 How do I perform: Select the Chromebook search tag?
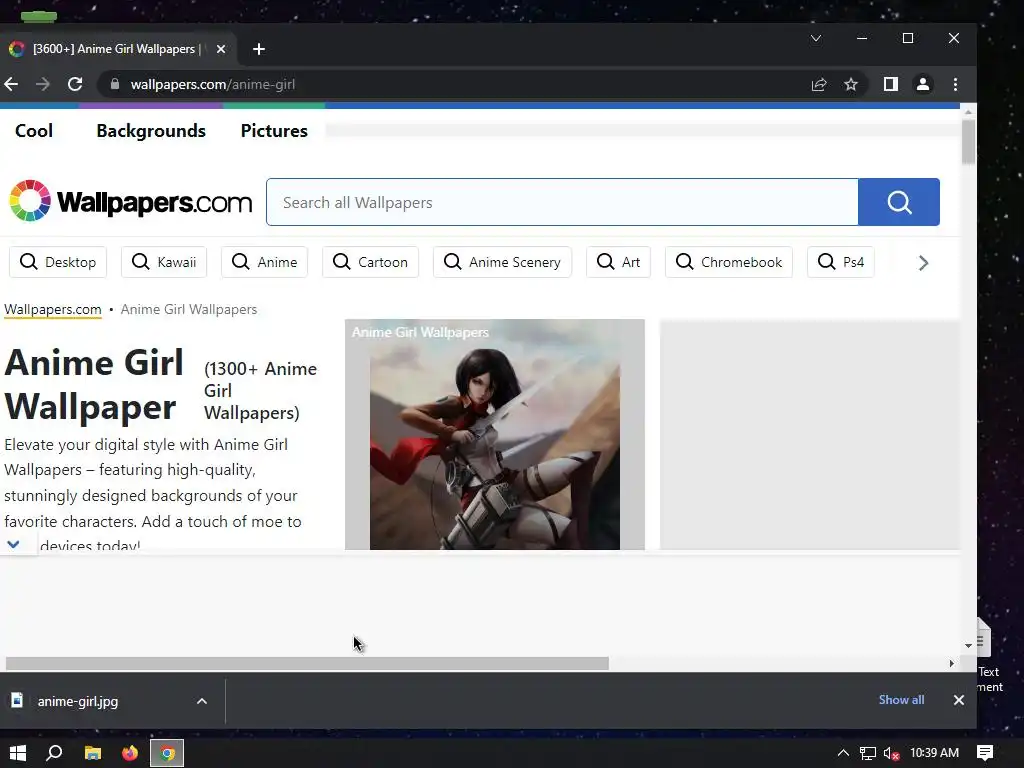point(729,262)
